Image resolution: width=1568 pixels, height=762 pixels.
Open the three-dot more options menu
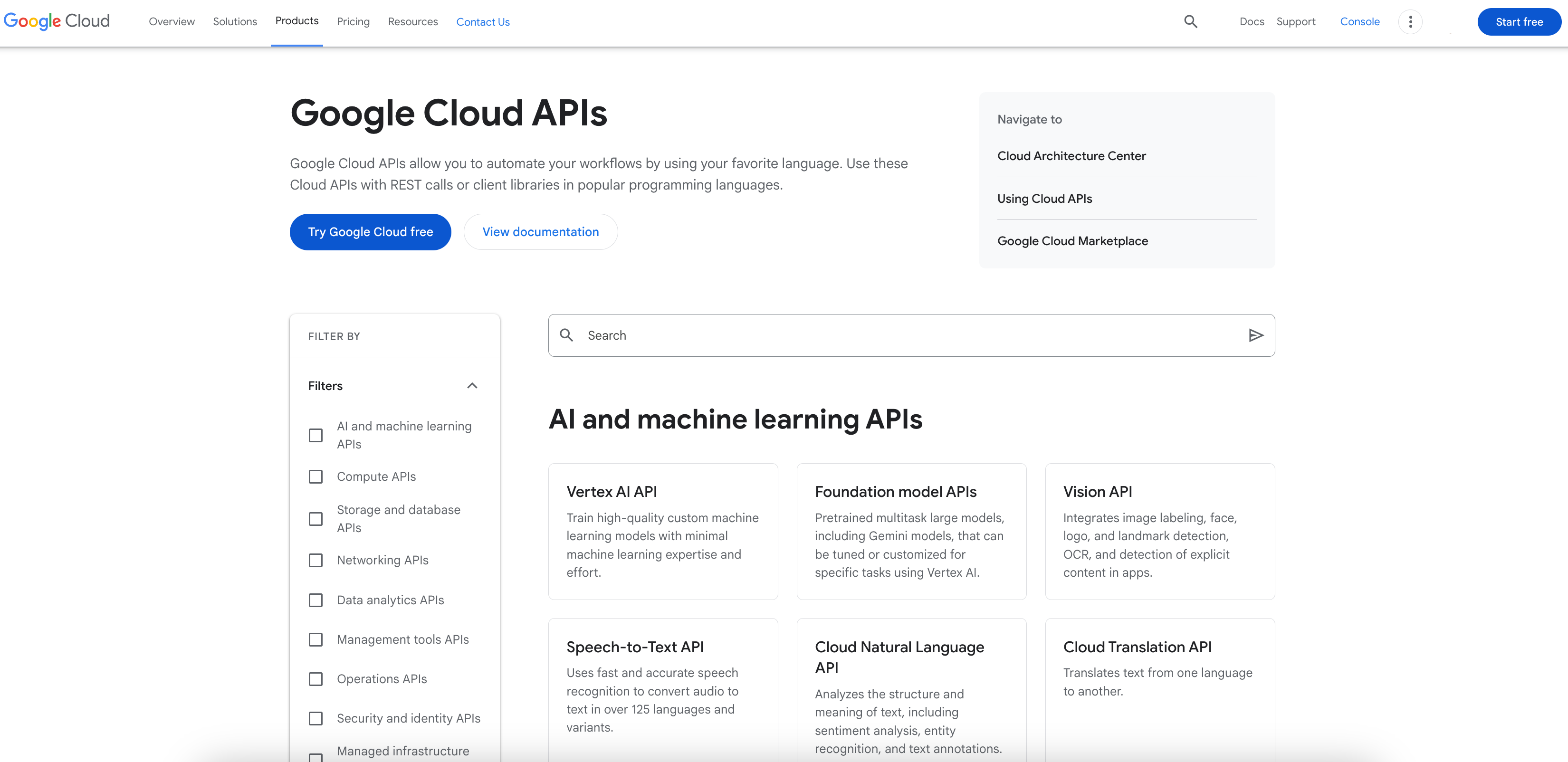click(x=1410, y=22)
